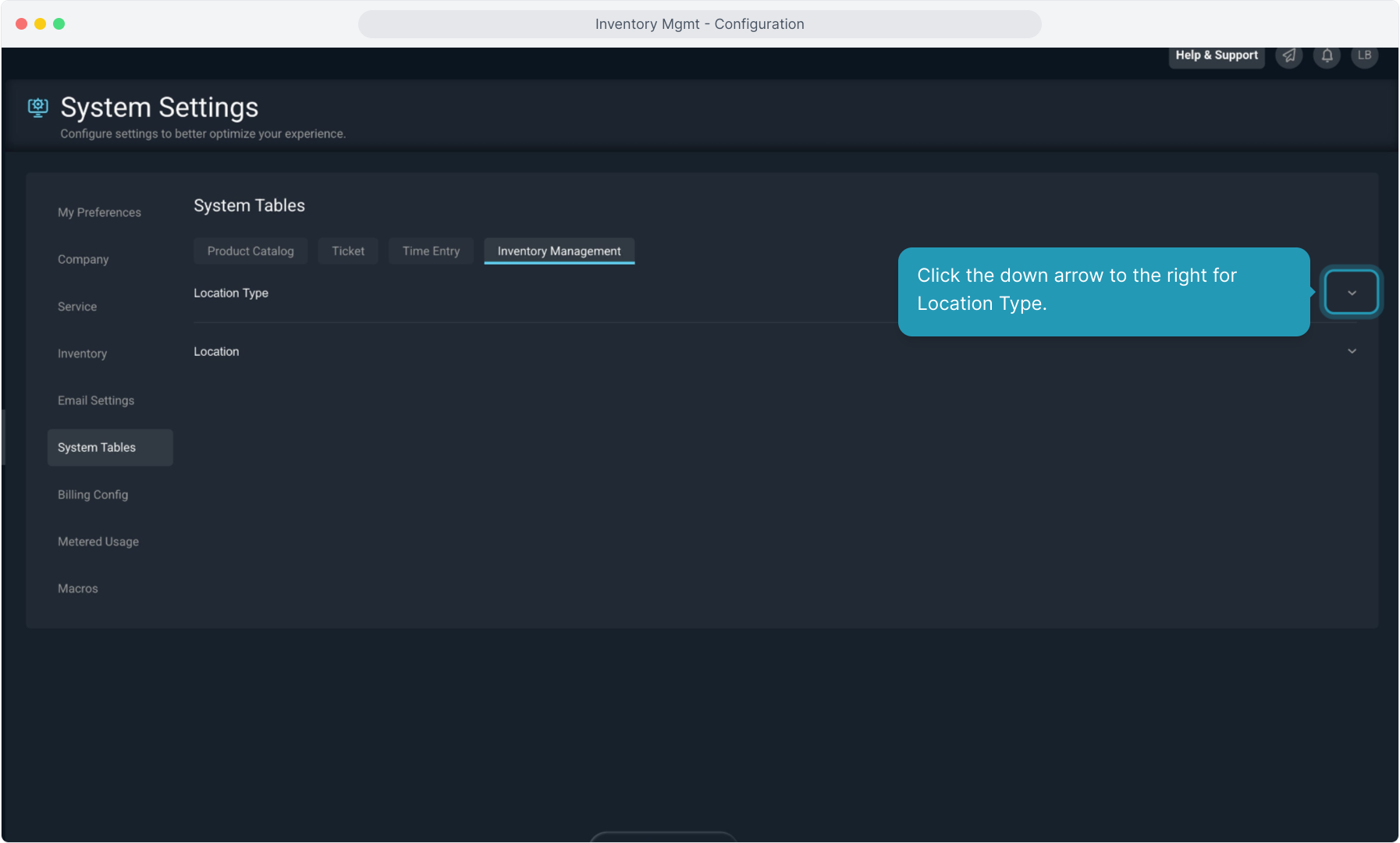
Task: Open My Preferences in the sidebar
Action: coord(99,212)
